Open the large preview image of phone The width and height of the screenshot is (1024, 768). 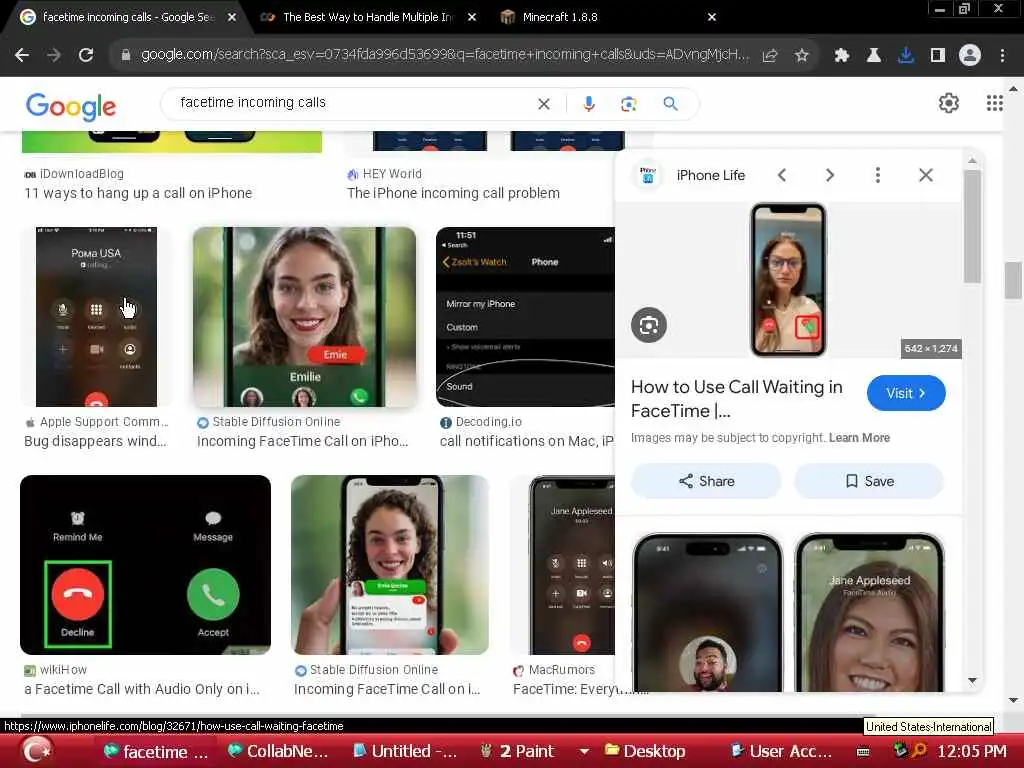click(x=788, y=280)
